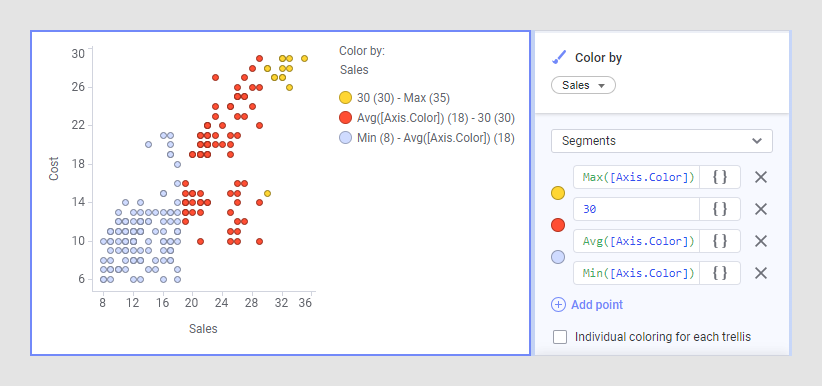Click the paintbrush Color by icon

point(559,57)
